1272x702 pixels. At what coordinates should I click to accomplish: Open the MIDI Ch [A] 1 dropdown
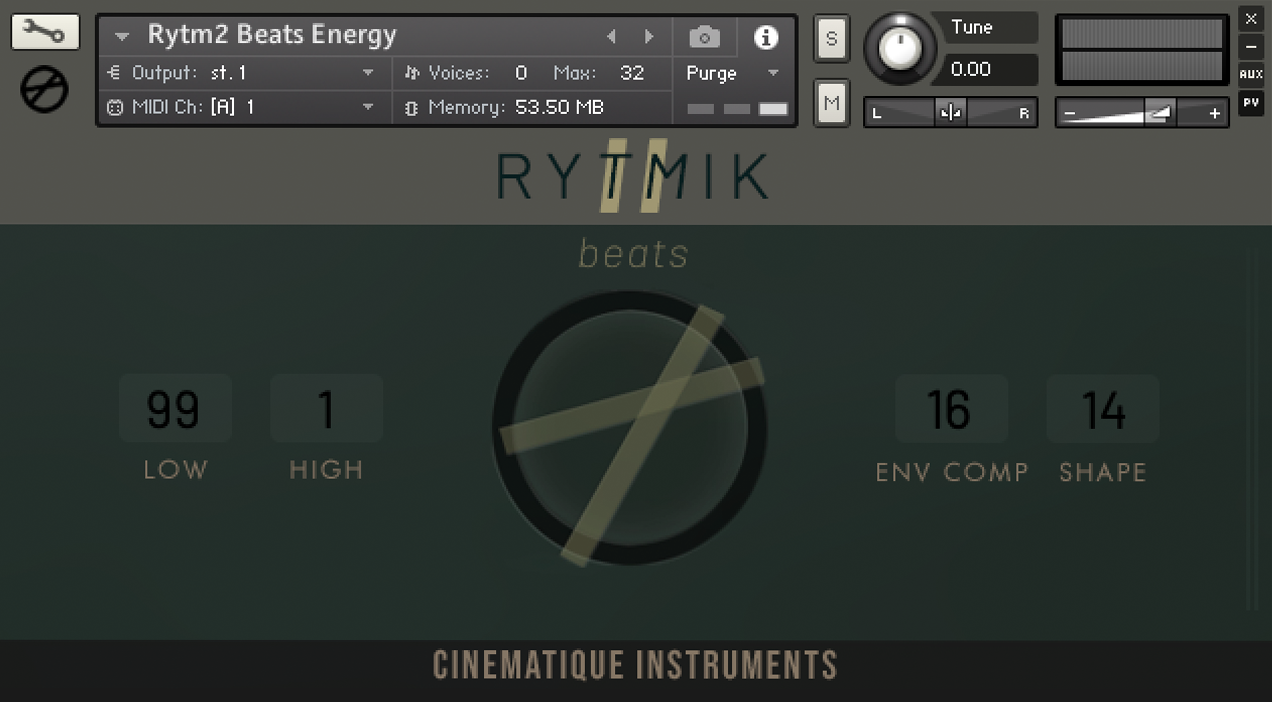click(x=241, y=107)
